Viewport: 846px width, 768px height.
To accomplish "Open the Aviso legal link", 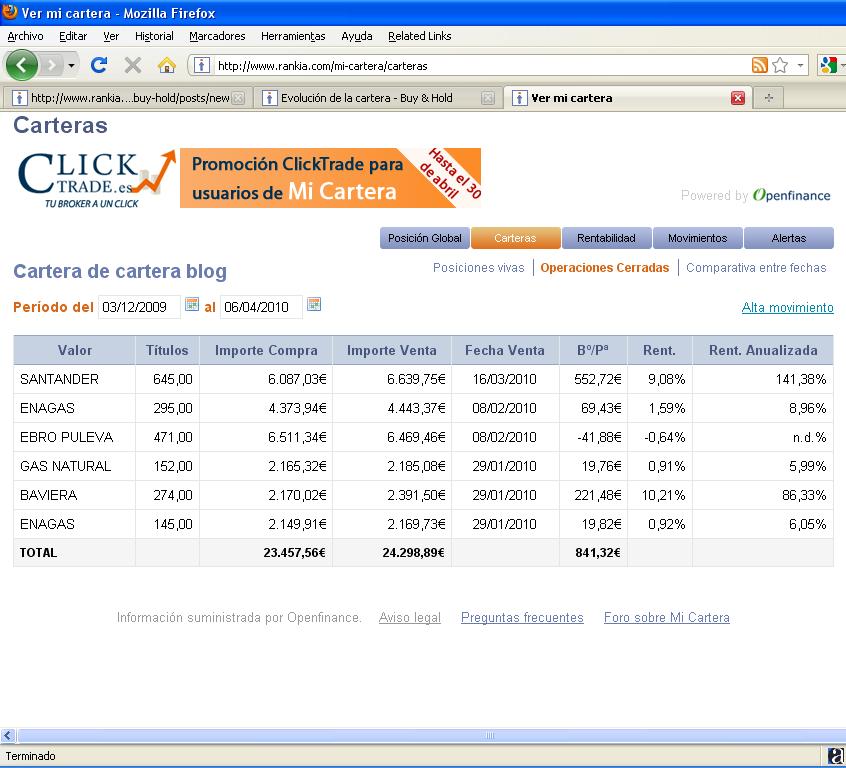I will tap(410, 617).
